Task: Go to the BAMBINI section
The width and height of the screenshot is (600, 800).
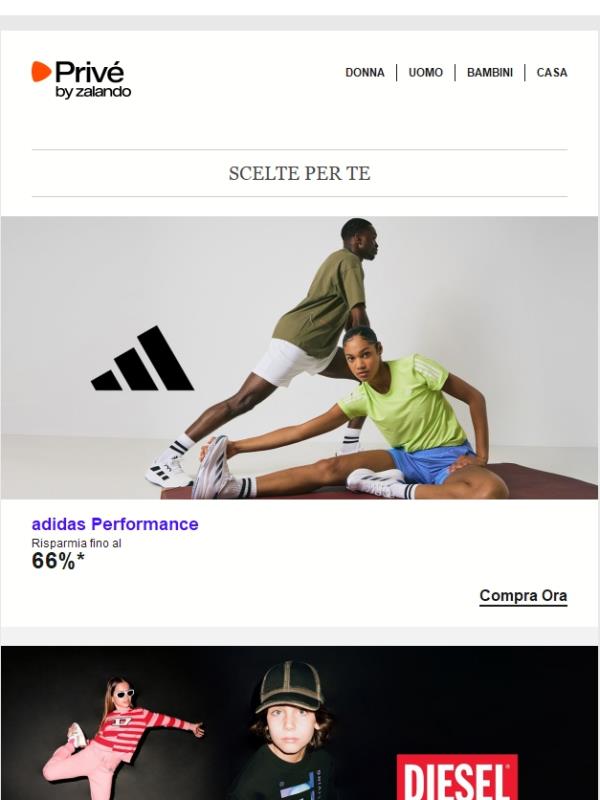Action: 490,72
